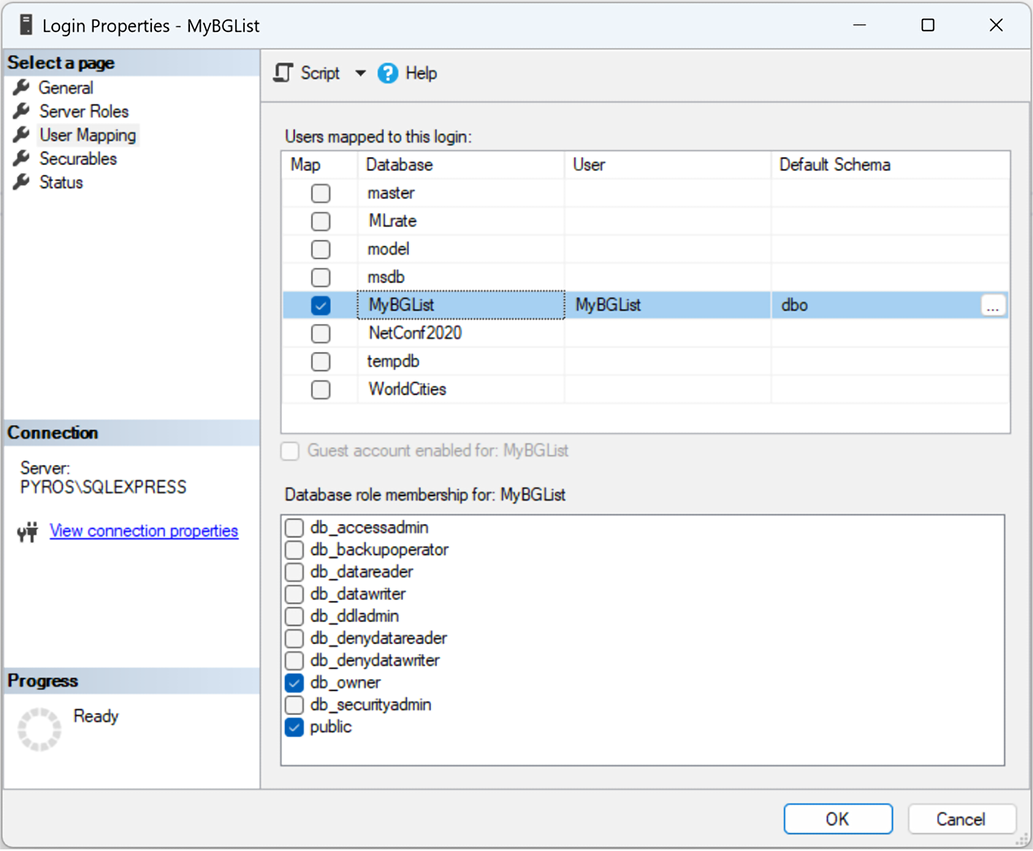The width and height of the screenshot is (1033, 851).
Task: Go to the Status page
Action: [61, 182]
